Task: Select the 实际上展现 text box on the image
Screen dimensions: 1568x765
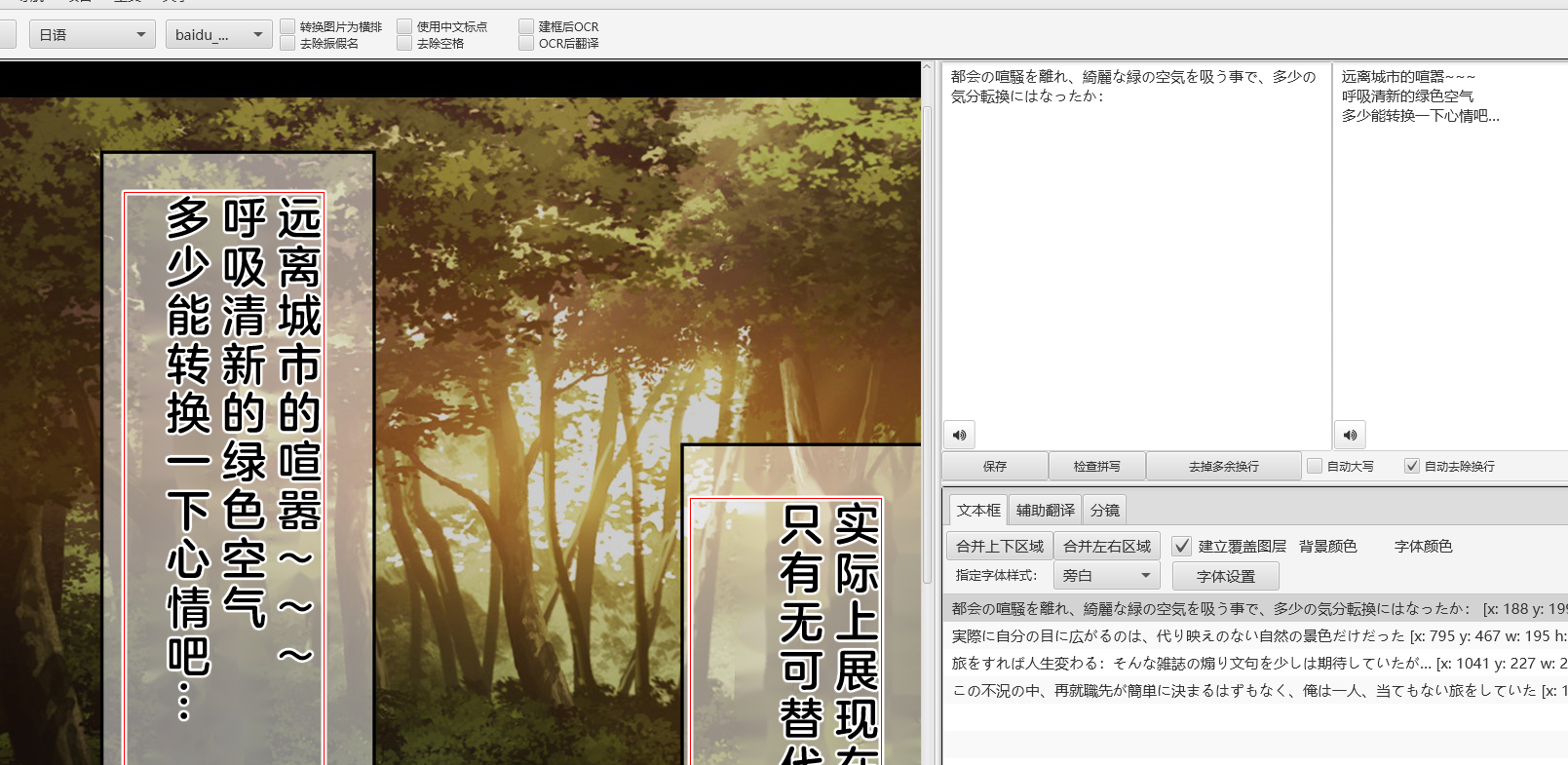Action: pos(785,631)
